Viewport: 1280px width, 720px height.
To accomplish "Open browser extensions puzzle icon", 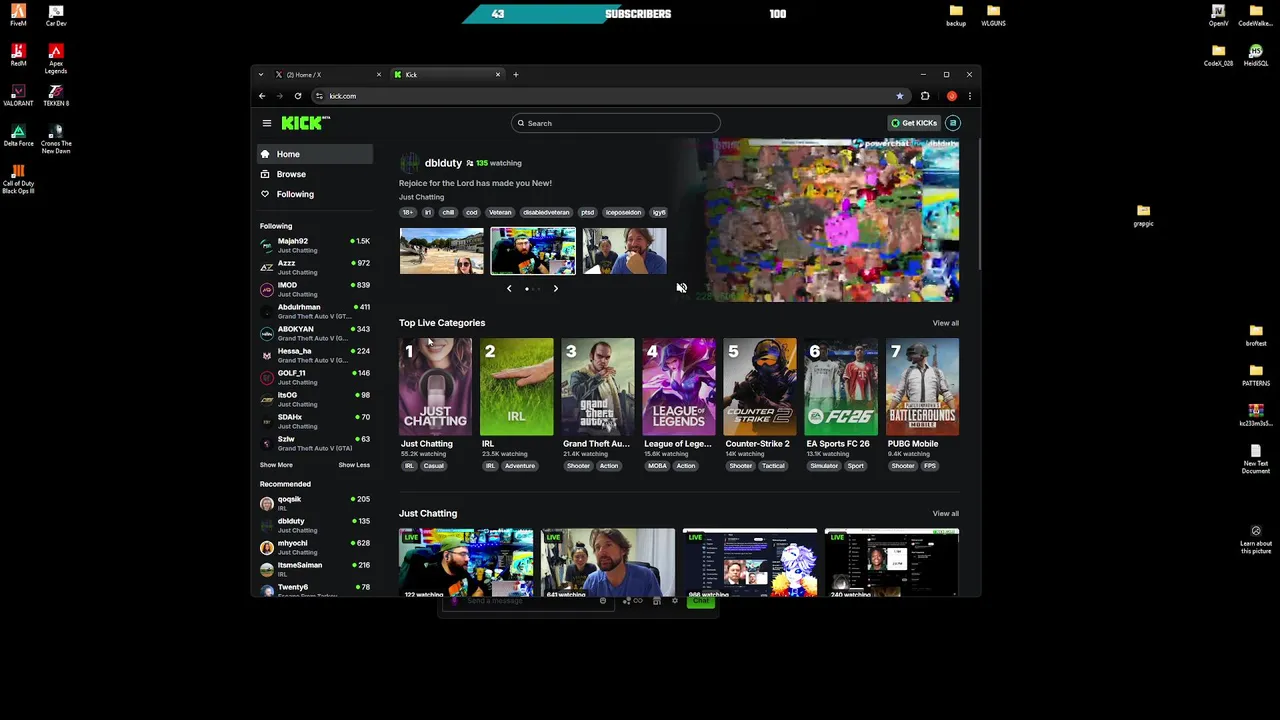I will point(925,96).
